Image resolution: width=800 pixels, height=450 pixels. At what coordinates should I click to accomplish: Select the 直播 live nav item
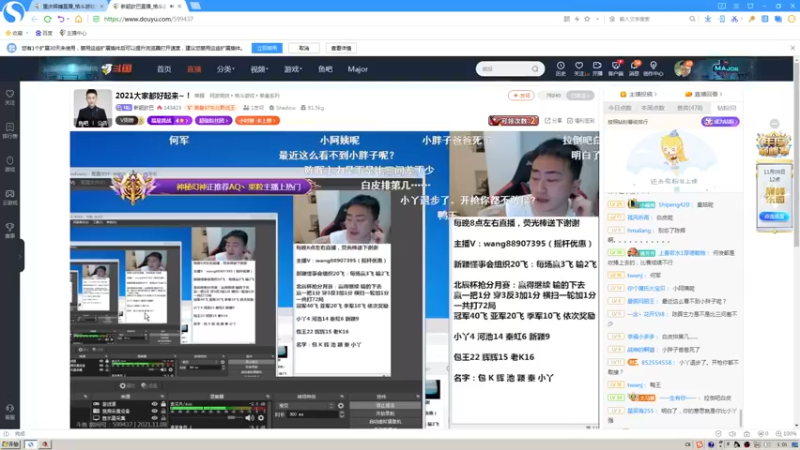(194, 69)
